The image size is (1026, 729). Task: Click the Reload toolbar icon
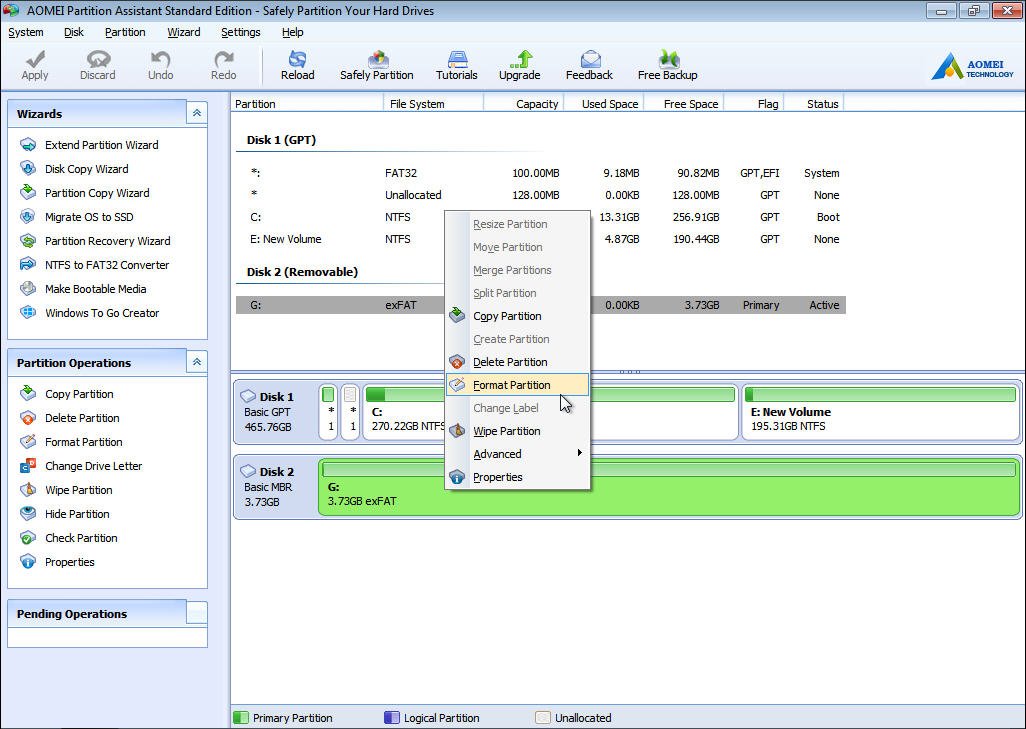tap(297, 65)
